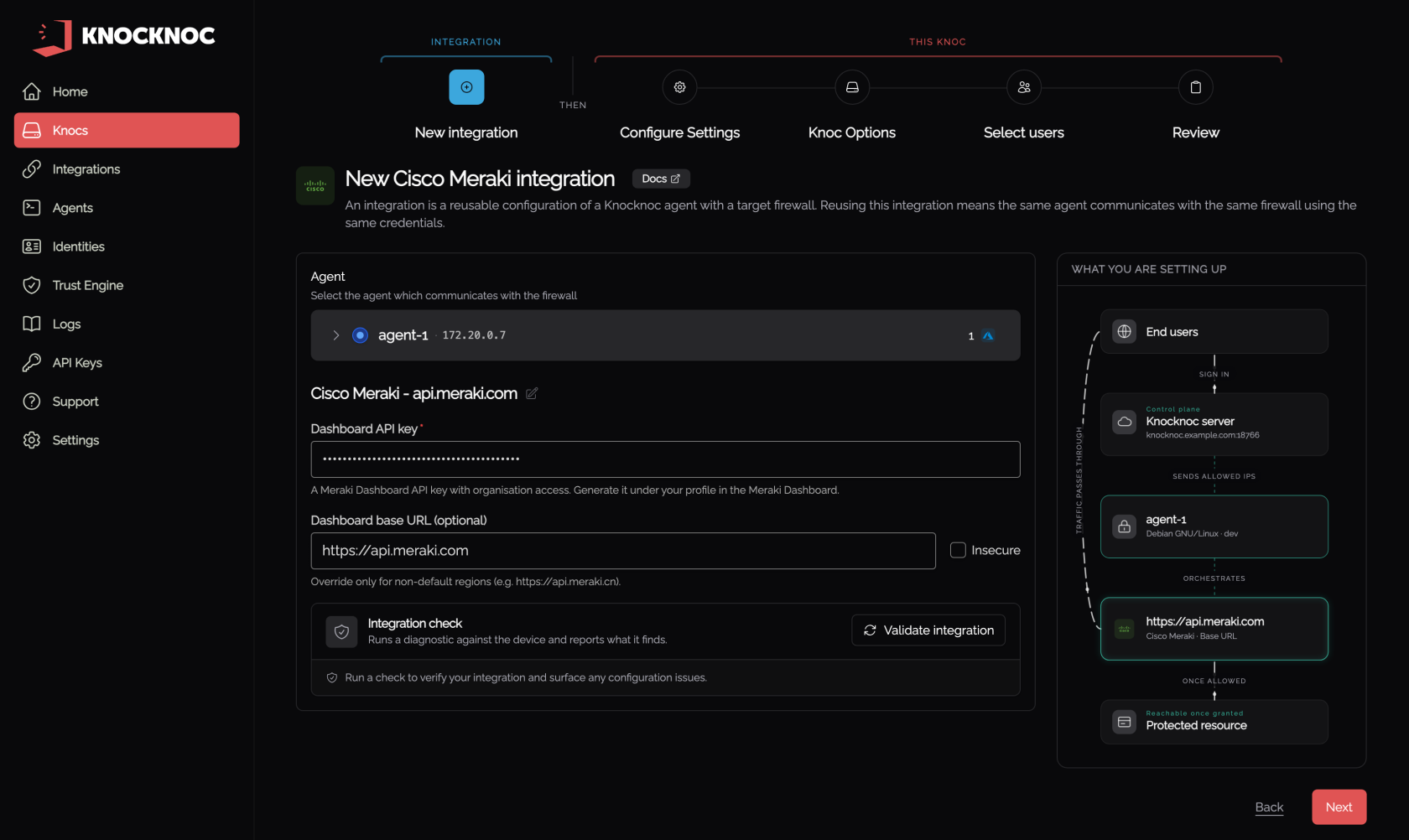This screenshot has width=1409, height=840.
Task: Click the Cisco Meraki logo icon
Action: [315, 186]
